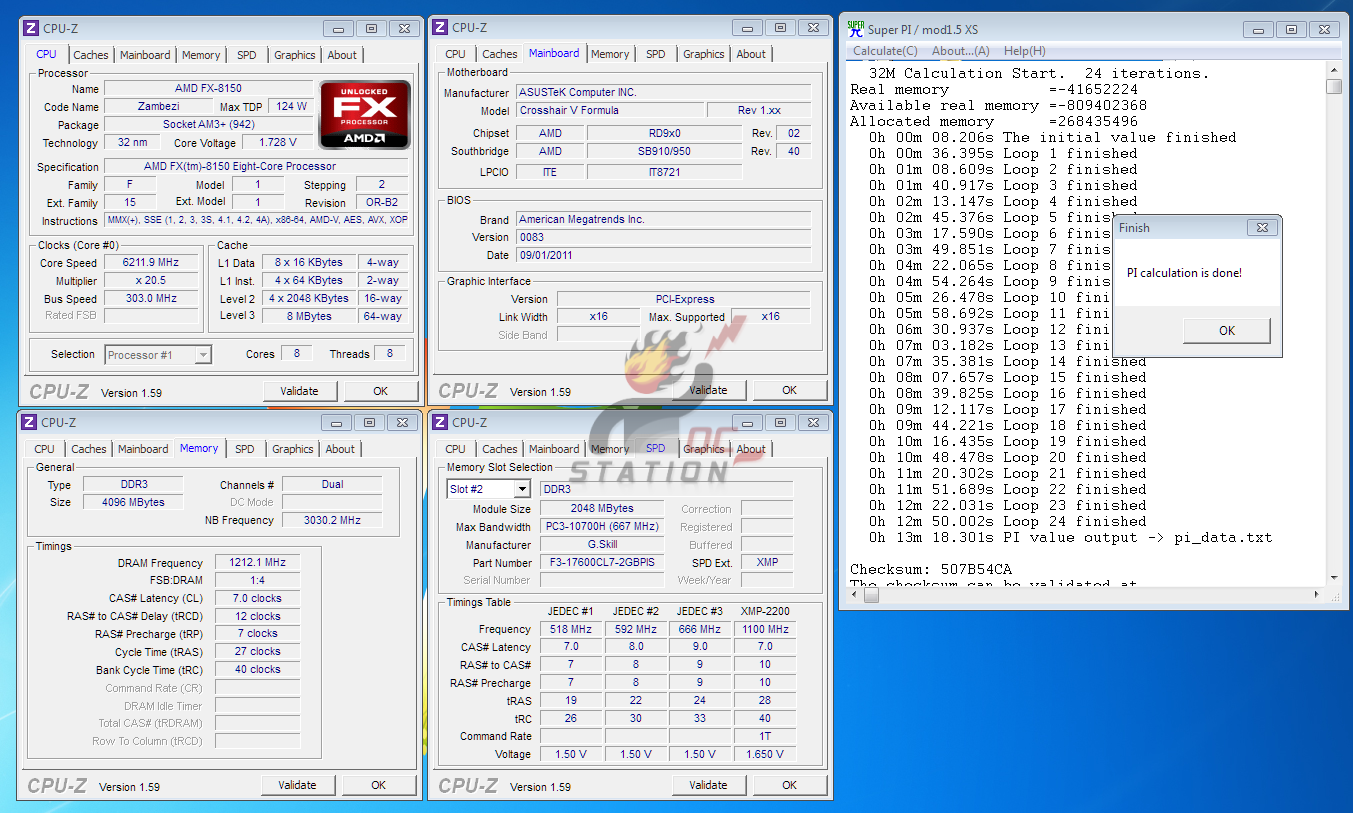Click XMP voltage value 1.650 V
The height and width of the screenshot is (813, 1353).
[x=765, y=754]
